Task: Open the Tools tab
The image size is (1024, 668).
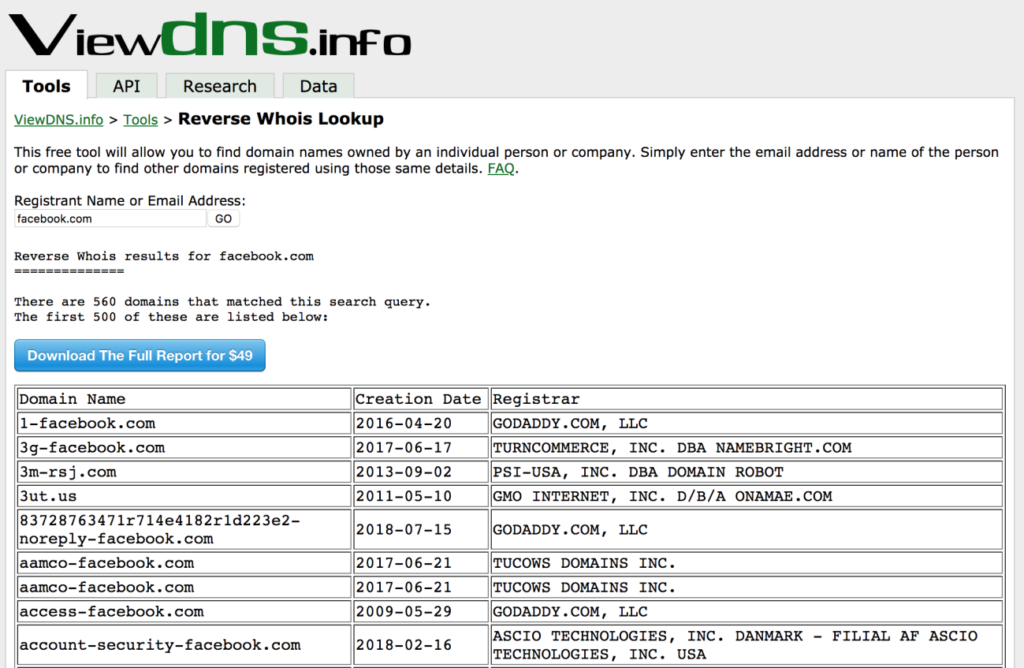Action: click(46, 86)
